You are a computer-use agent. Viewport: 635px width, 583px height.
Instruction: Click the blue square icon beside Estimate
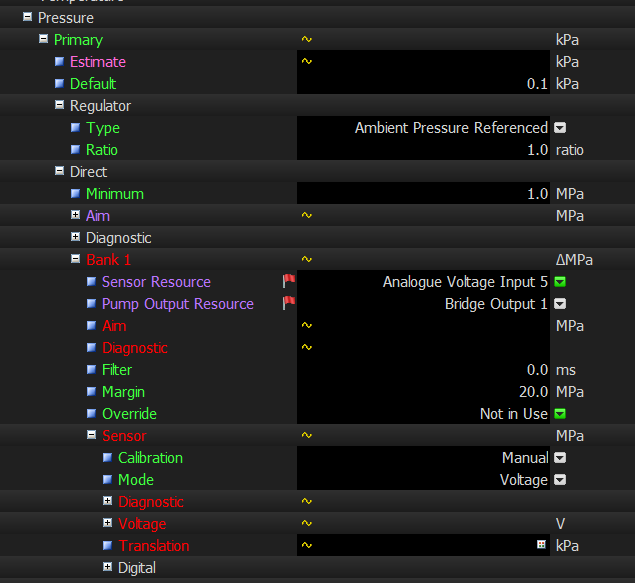pyautogui.click(x=60, y=61)
